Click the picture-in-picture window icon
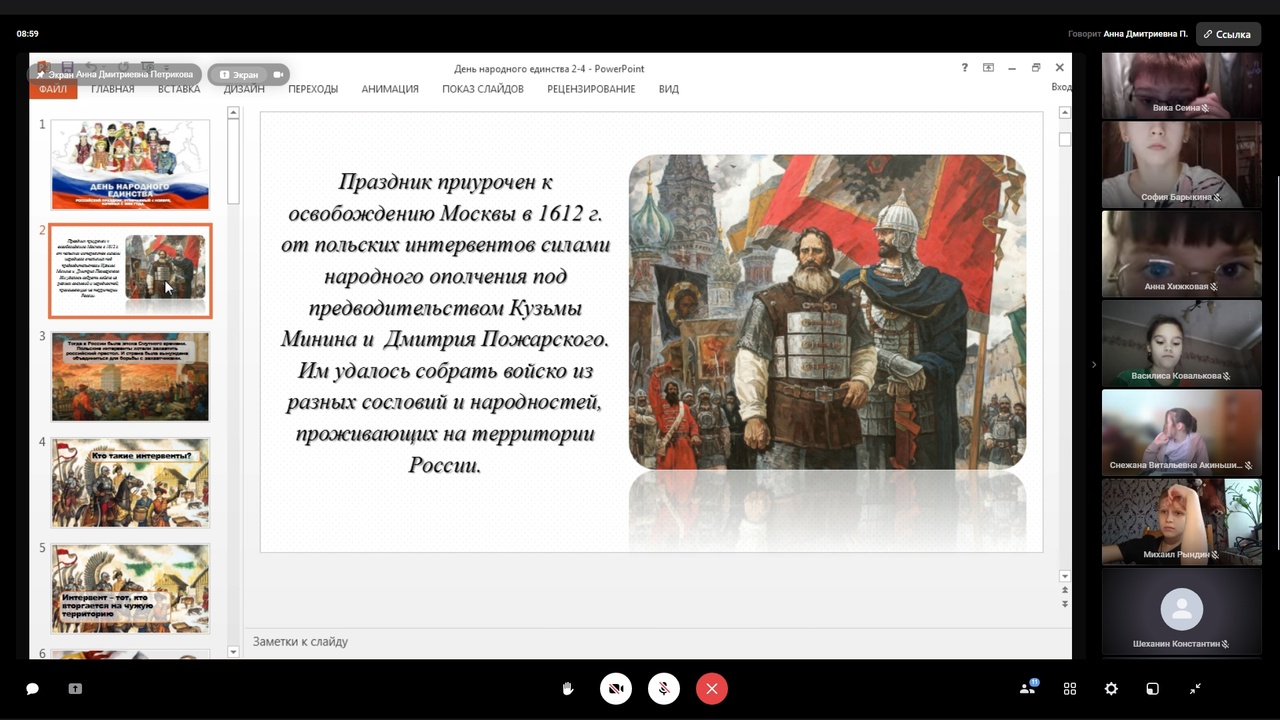 [1152, 689]
